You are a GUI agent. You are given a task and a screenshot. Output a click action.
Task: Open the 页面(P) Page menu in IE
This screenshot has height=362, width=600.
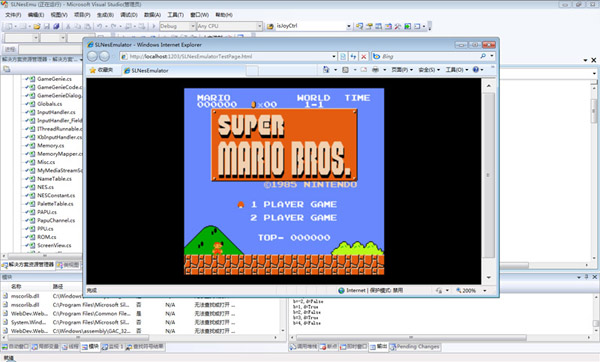tap(401, 70)
